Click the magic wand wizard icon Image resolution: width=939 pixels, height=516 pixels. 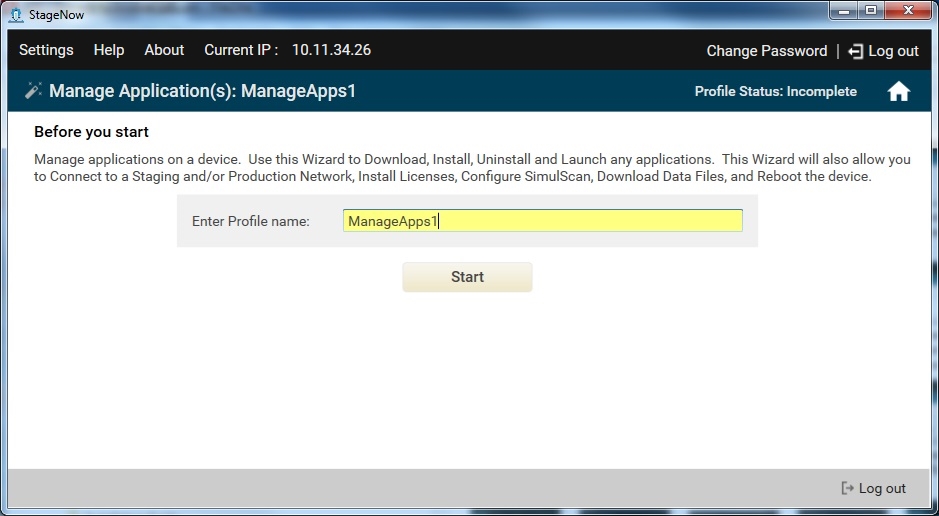click(33, 91)
